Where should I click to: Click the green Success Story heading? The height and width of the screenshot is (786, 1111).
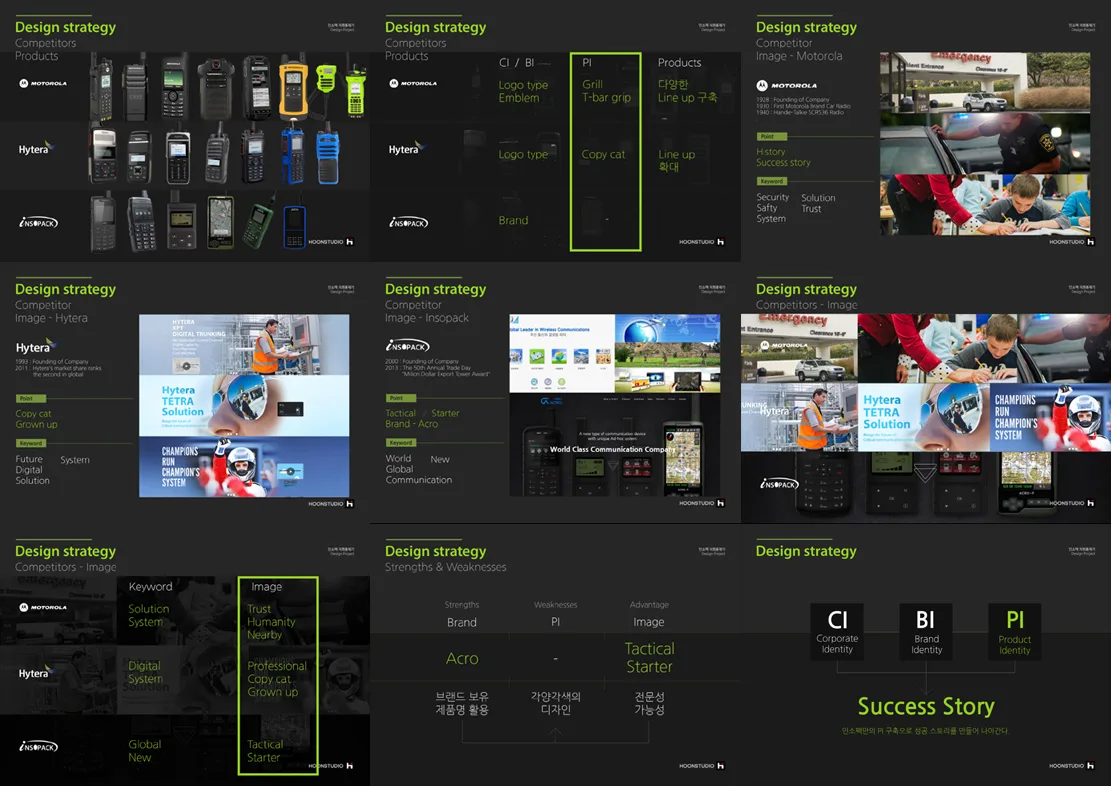(925, 706)
